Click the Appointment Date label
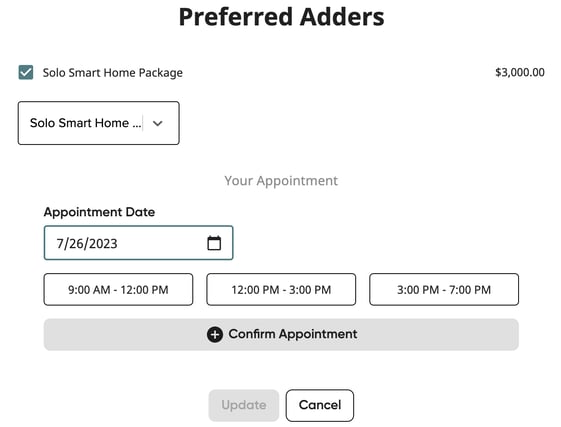This screenshot has width=561, height=427. 99,212
